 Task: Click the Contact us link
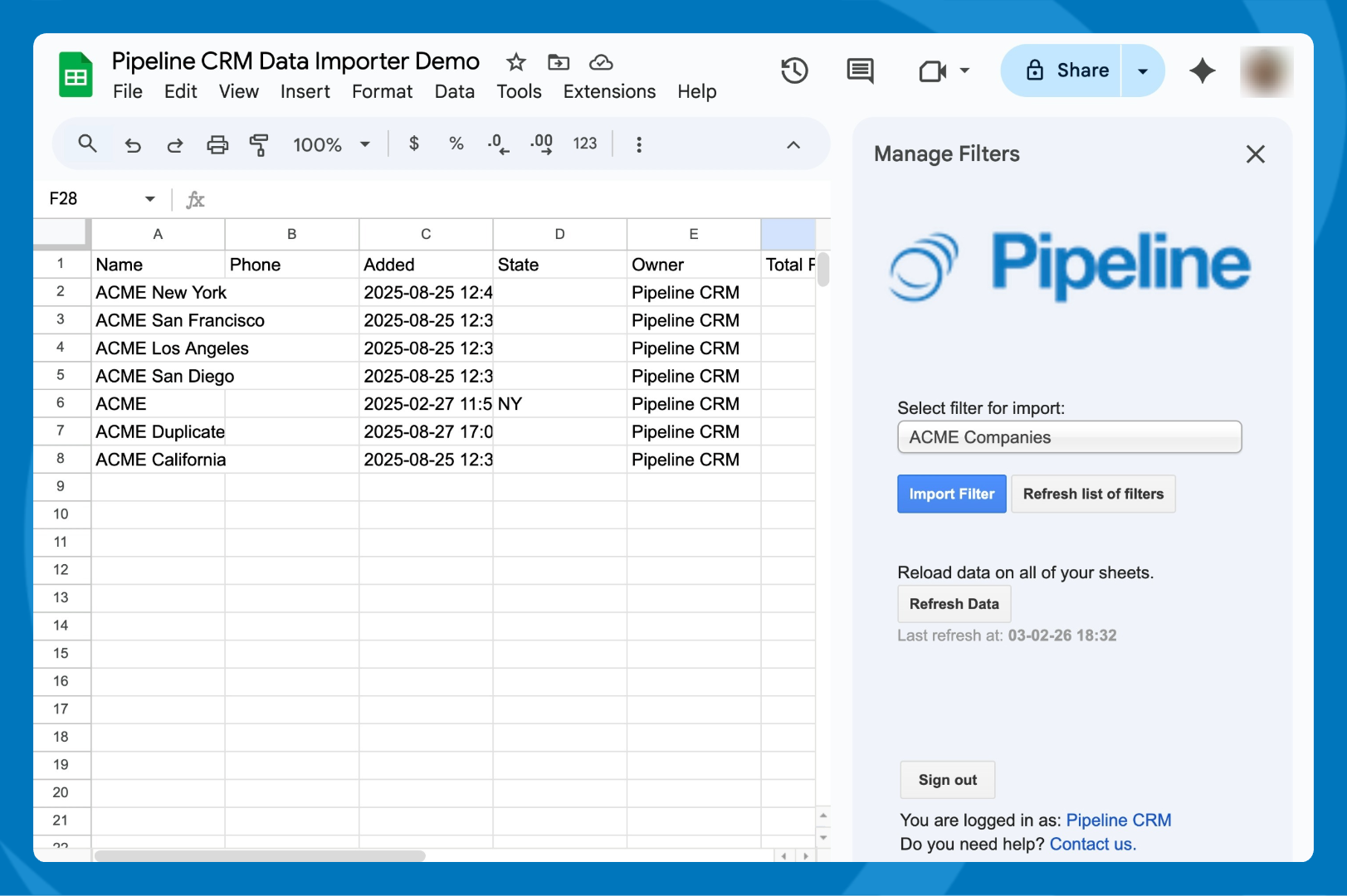tap(1092, 844)
